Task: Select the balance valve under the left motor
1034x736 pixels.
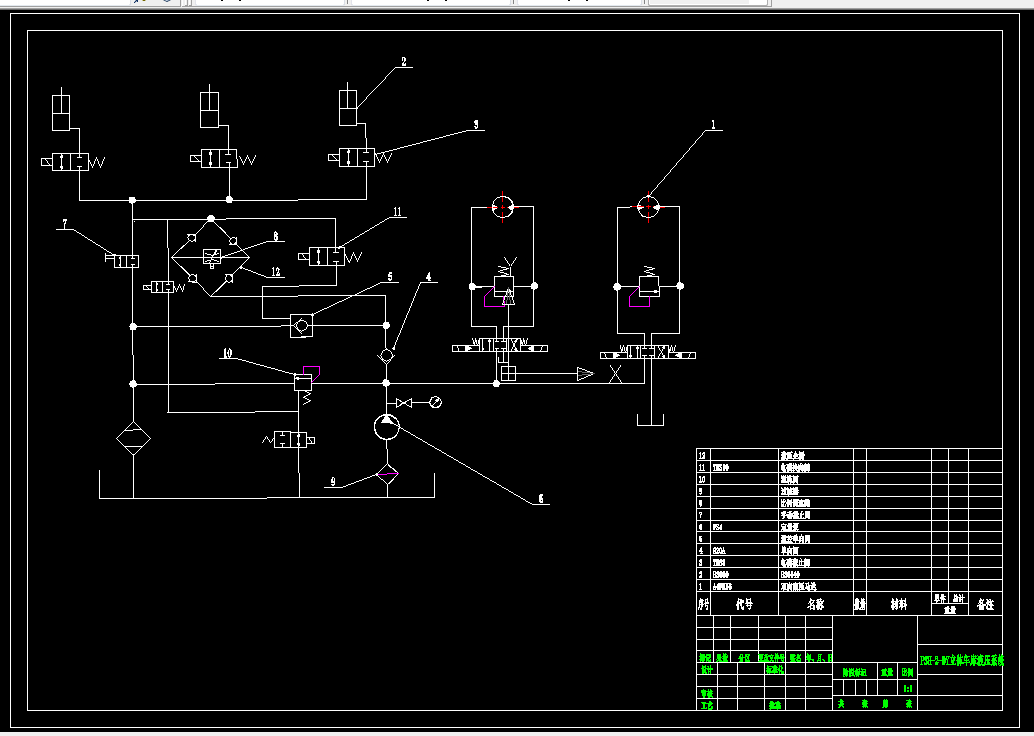Action: [x=504, y=288]
